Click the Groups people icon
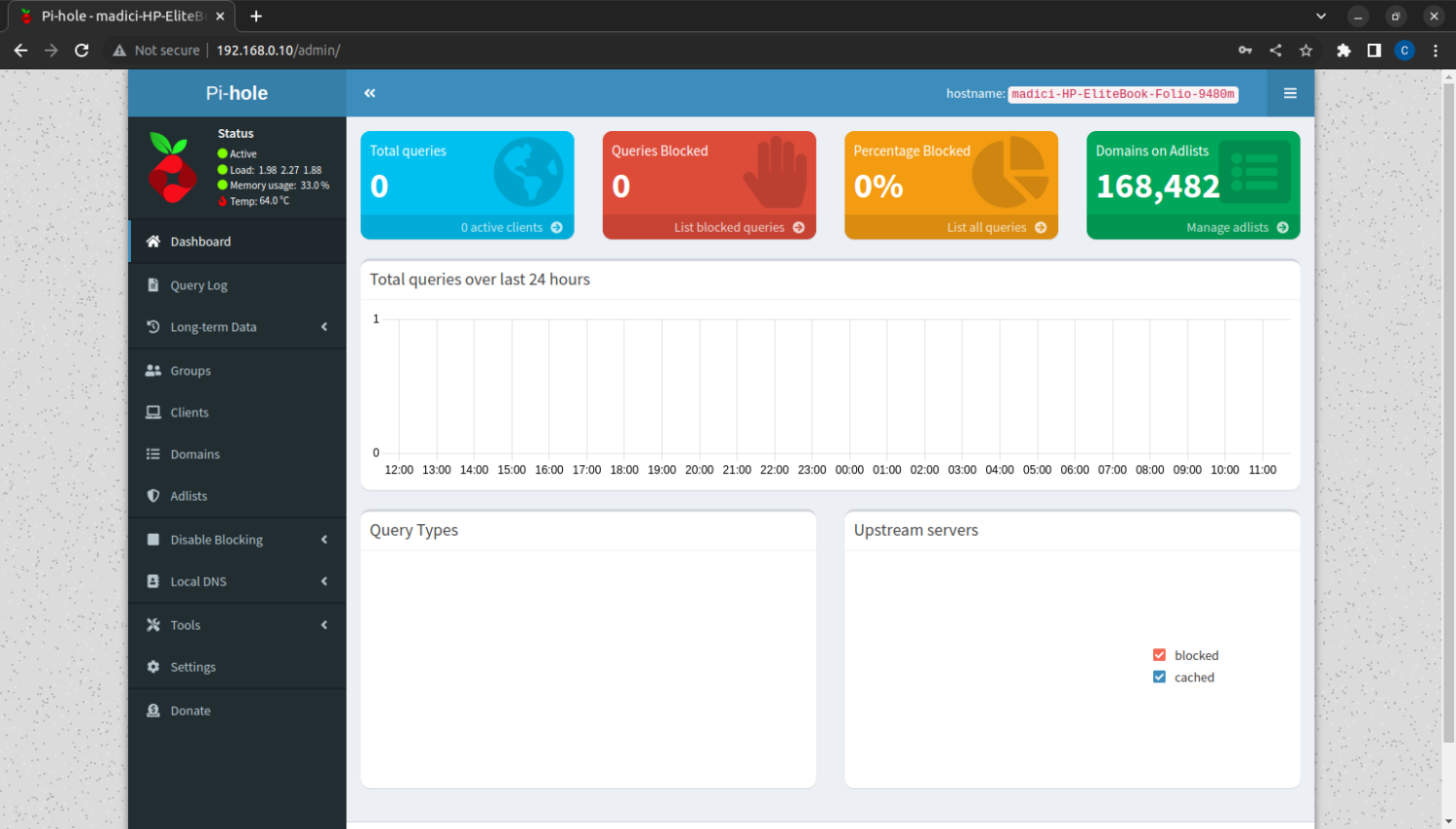 (153, 371)
